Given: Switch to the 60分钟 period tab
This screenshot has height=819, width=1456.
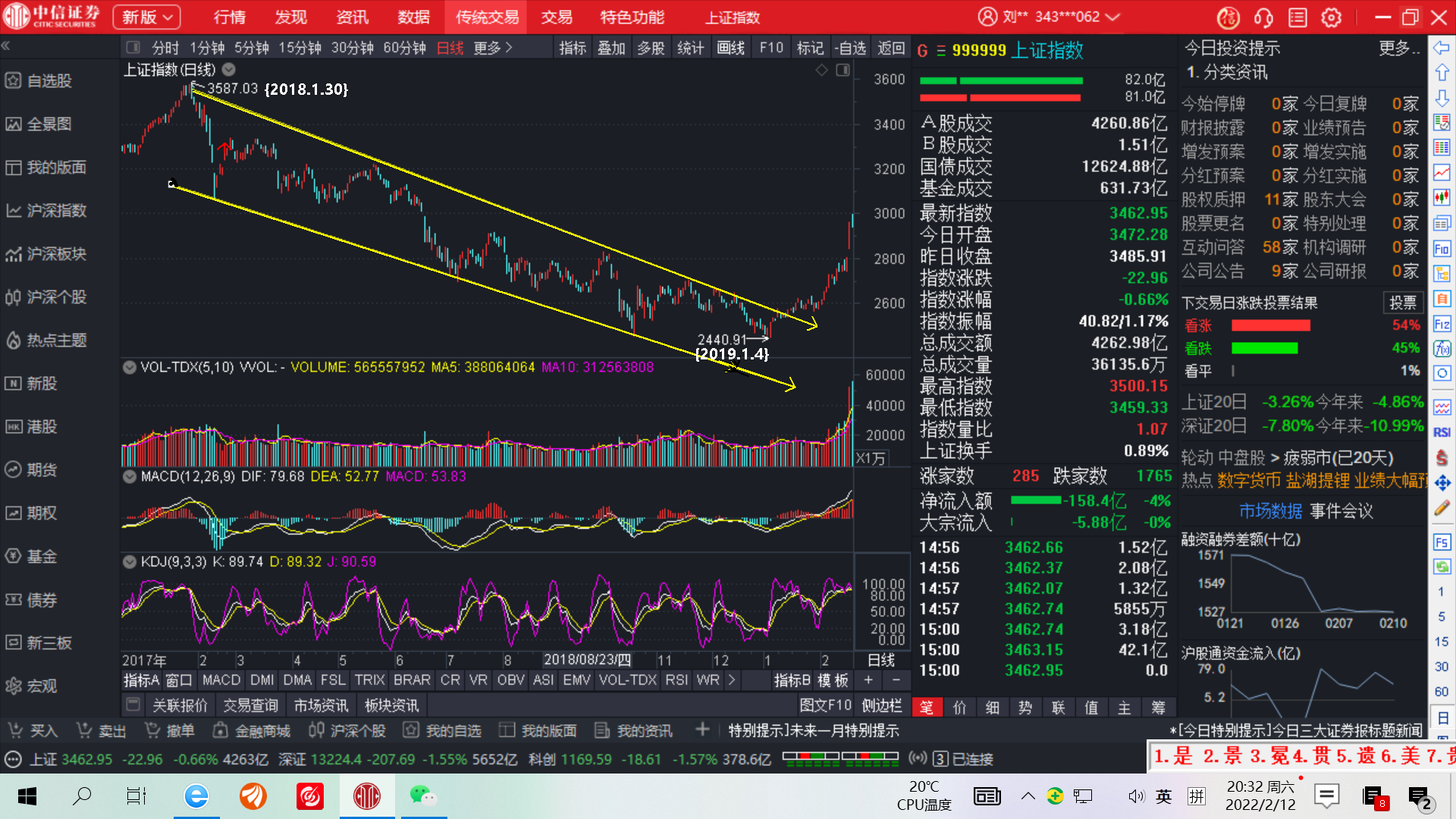Looking at the screenshot, I should (x=404, y=48).
